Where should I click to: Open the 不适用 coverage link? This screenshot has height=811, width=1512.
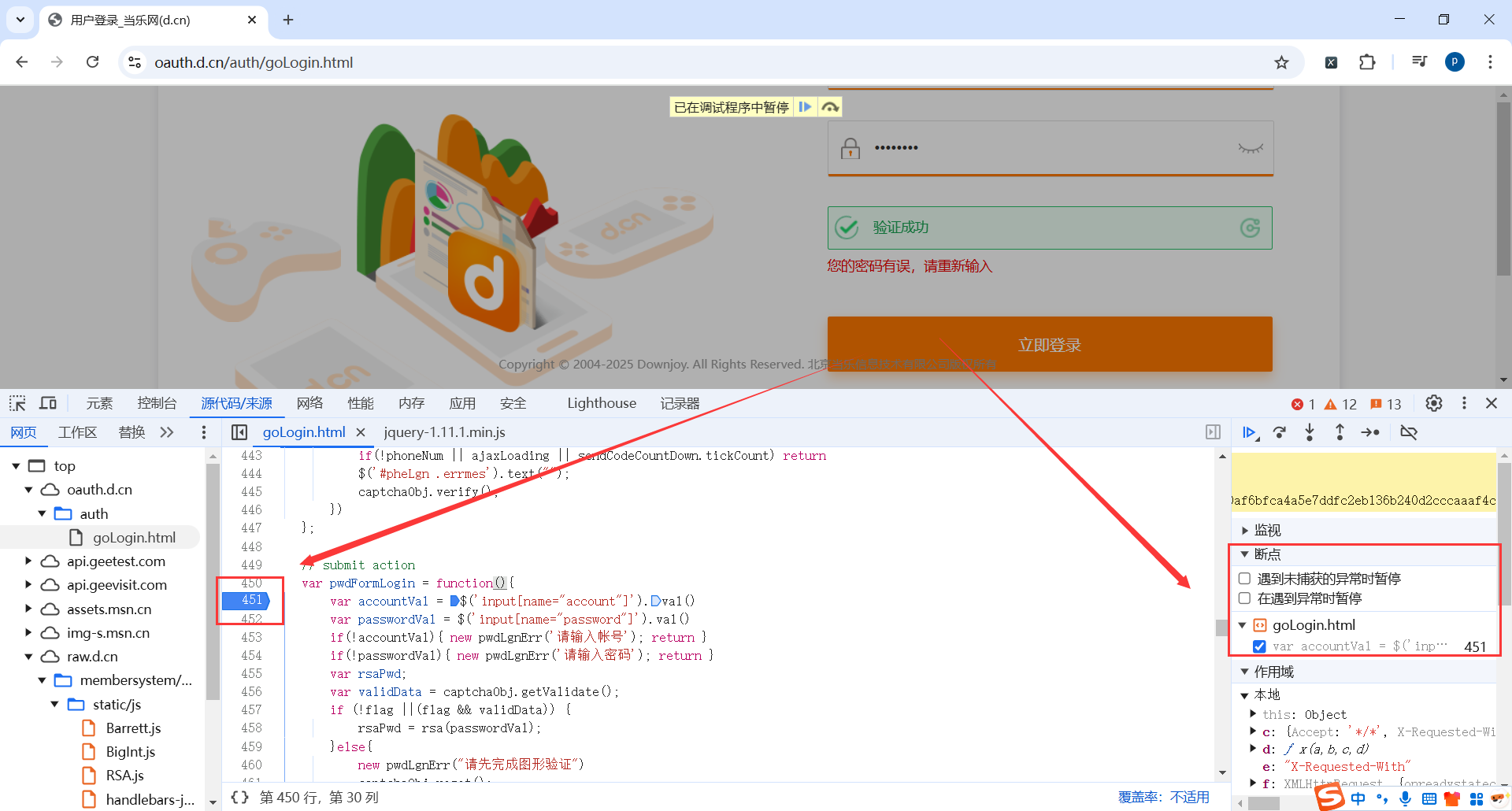pyautogui.click(x=1190, y=798)
